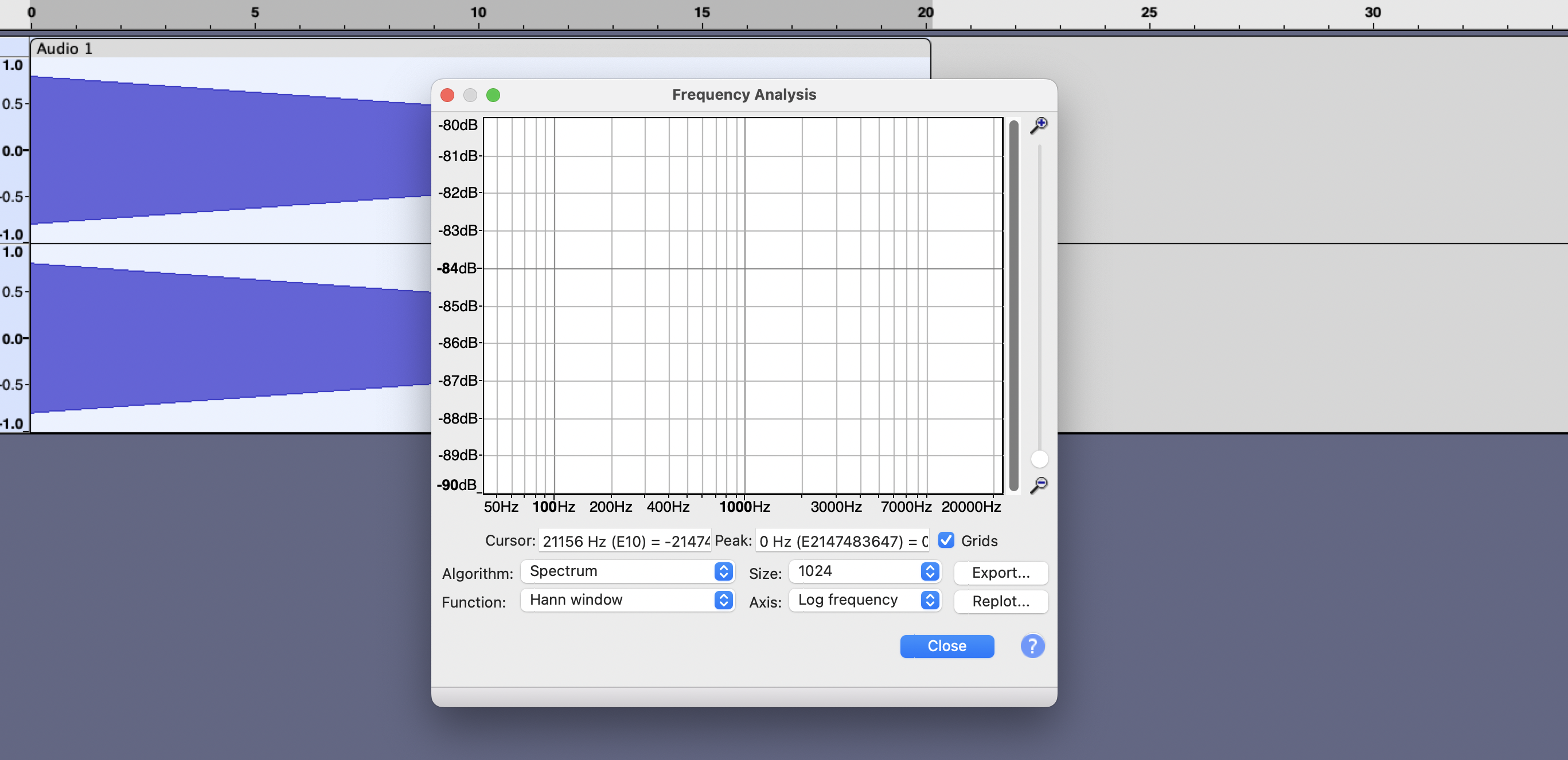Click the zoom-in magnifier above the slider
The height and width of the screenshot is (760, 1568).
(1040, 124)
